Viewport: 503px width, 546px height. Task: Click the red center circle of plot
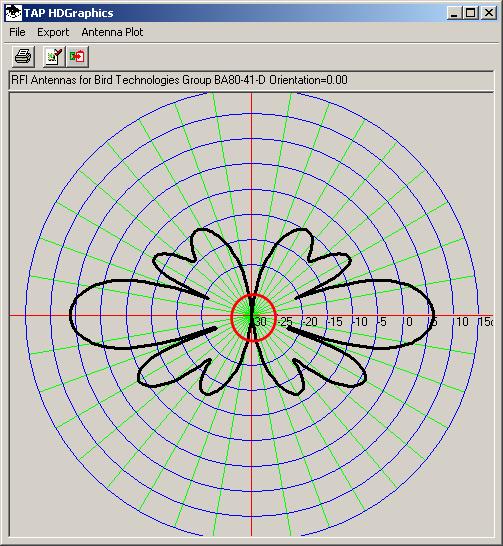[x=253, y=318]
